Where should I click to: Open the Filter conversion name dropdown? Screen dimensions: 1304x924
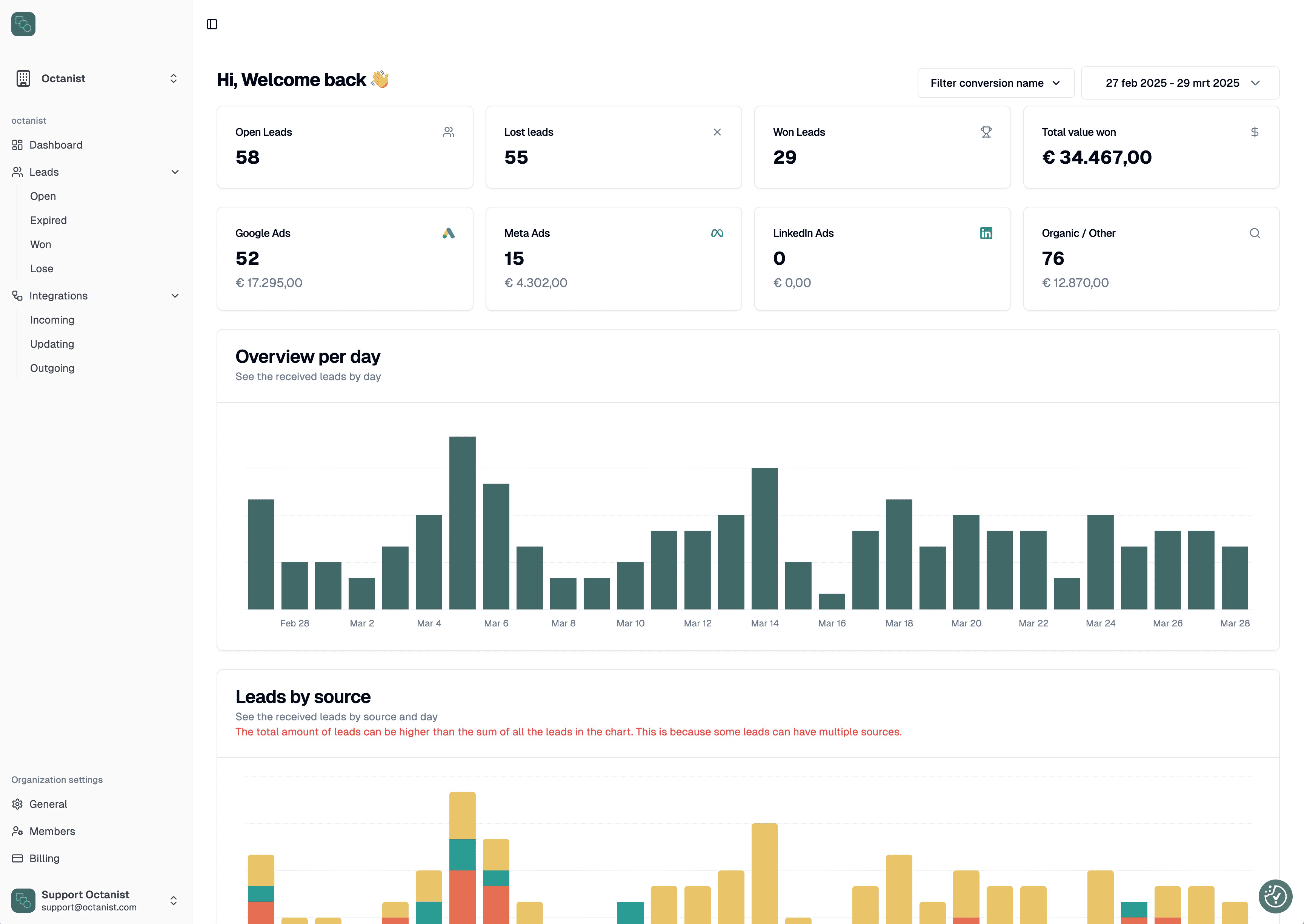995,83
